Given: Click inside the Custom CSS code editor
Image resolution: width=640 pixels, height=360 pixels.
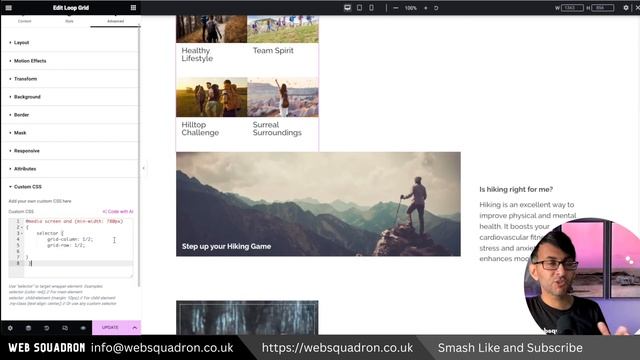Looking at the screenshot, I should click(71, 248).
